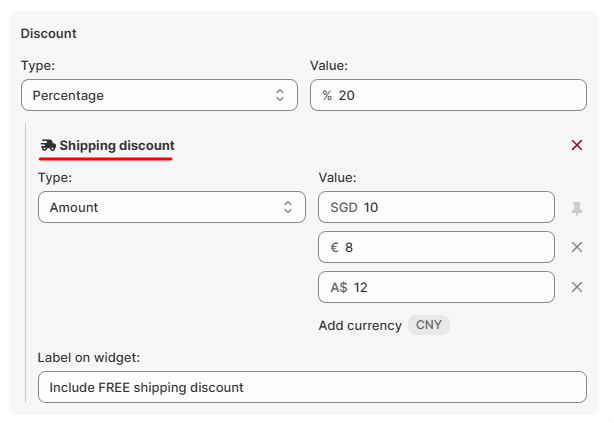This screenshot has width=614, height=423.
Task: Click the SGD currency prefix
Action: (x=343, y=208)
